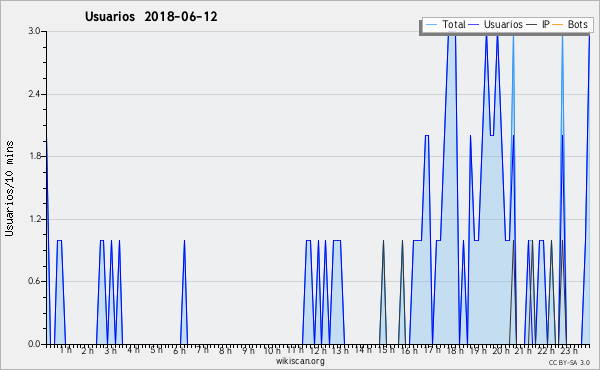Click the 'Usuarios 2018-06-12' chart title
The image size is (600, 370).
tap(151, 16)
